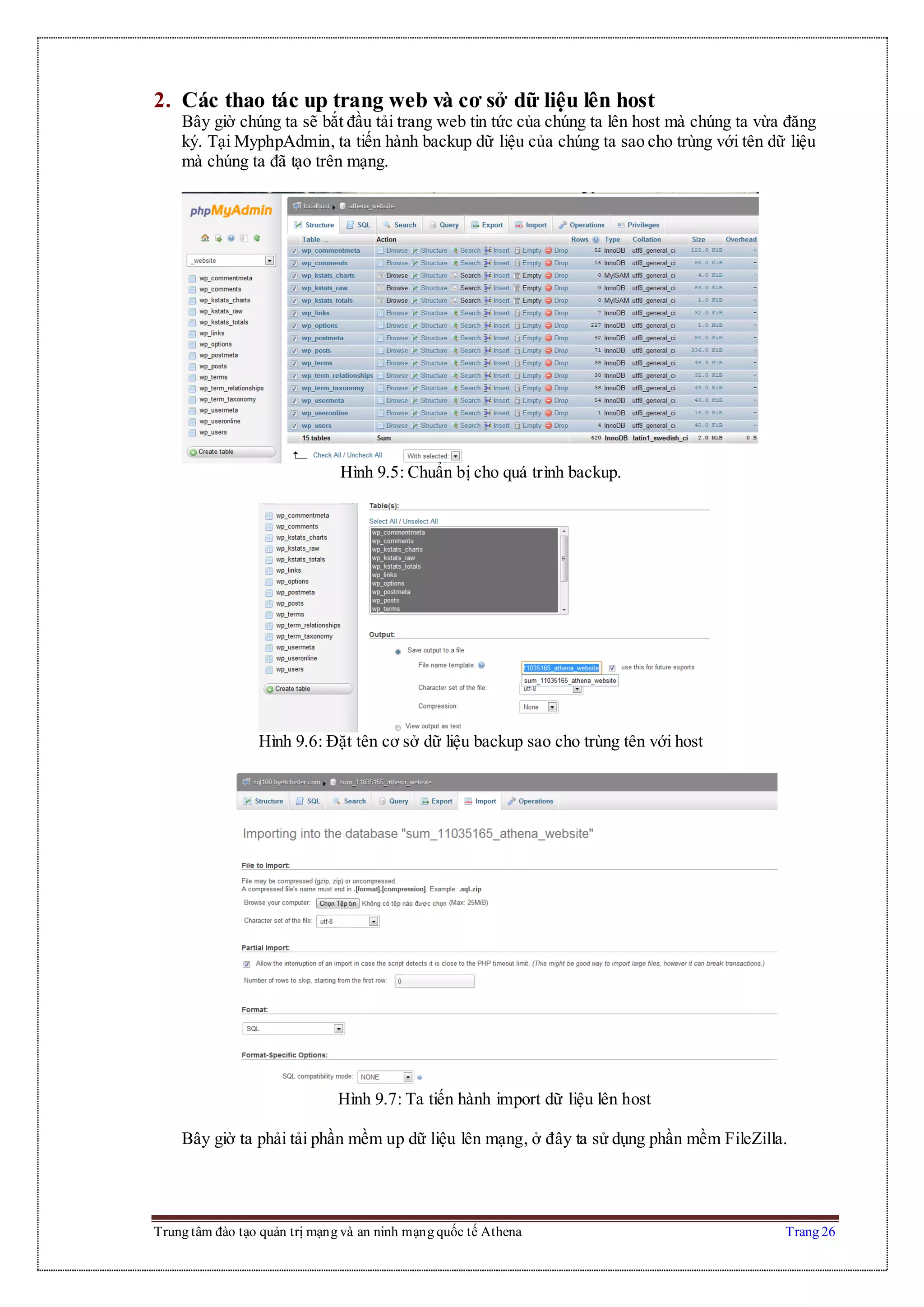Click help icon beside File name template
This screenshot has height=1307, width=924.
click(x=481, y=665)
